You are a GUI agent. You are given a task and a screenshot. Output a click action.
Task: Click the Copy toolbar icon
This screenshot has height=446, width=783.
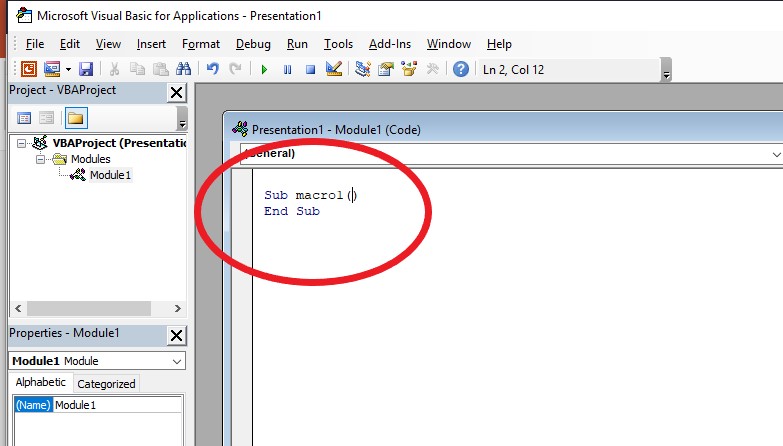[137, 69]
